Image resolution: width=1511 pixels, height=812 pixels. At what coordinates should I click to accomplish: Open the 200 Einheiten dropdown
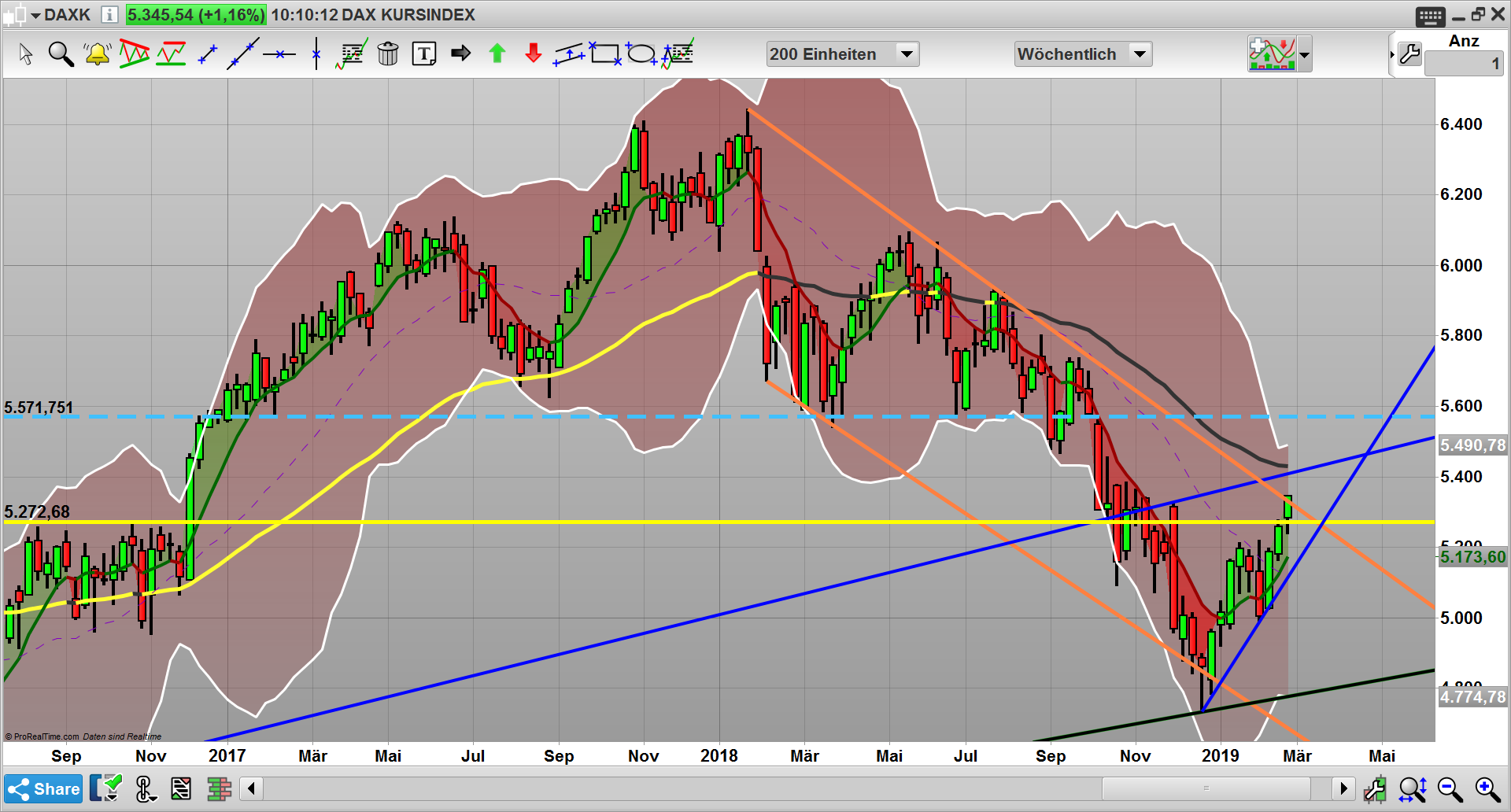[x=843, y=54]
